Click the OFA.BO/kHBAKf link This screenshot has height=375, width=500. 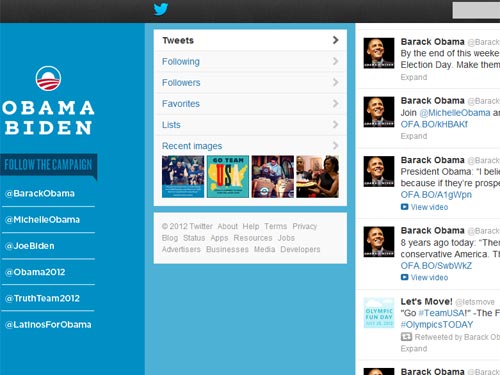tap(434, 124)
